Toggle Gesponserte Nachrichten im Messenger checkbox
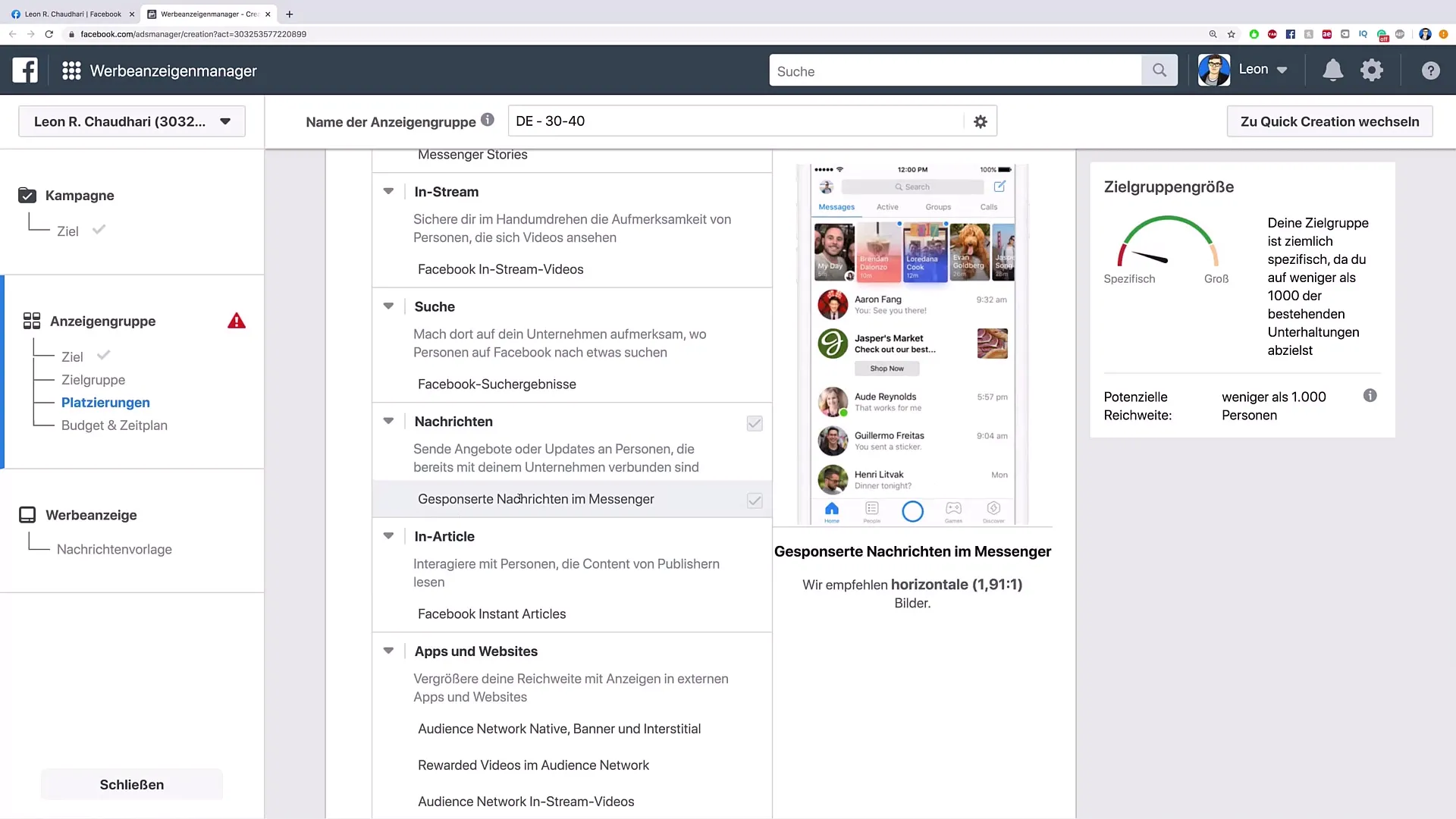Viewport: 1456px width, 819px height. (x=755, y=500)
